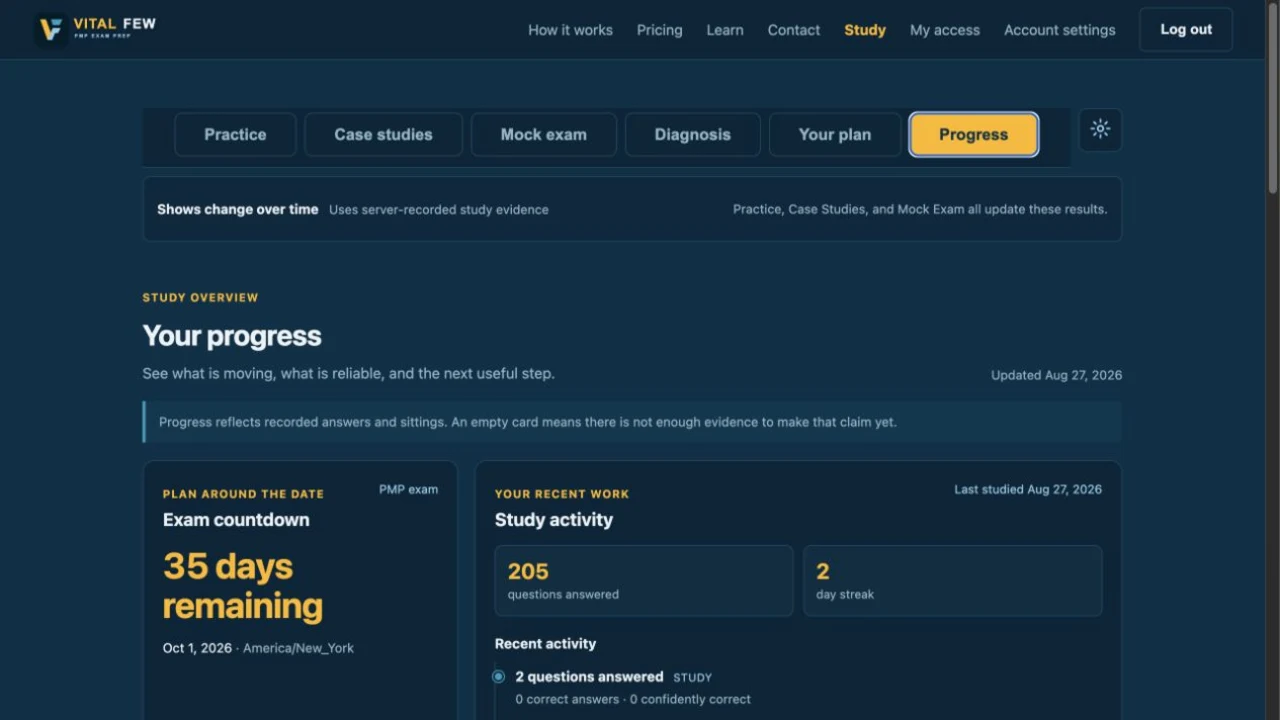Click Last studied Aug 27, 2026 label

point(1028,489)
